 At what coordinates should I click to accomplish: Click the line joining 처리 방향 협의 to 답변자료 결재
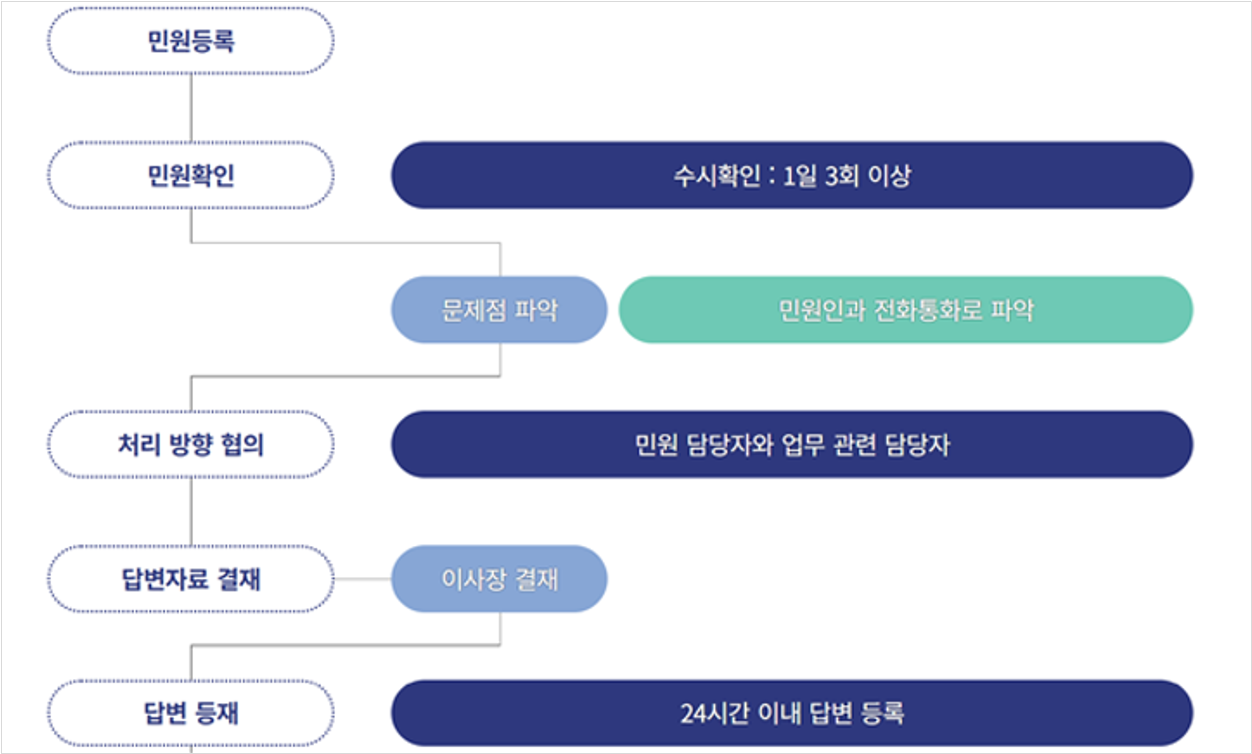pos(190,511)
